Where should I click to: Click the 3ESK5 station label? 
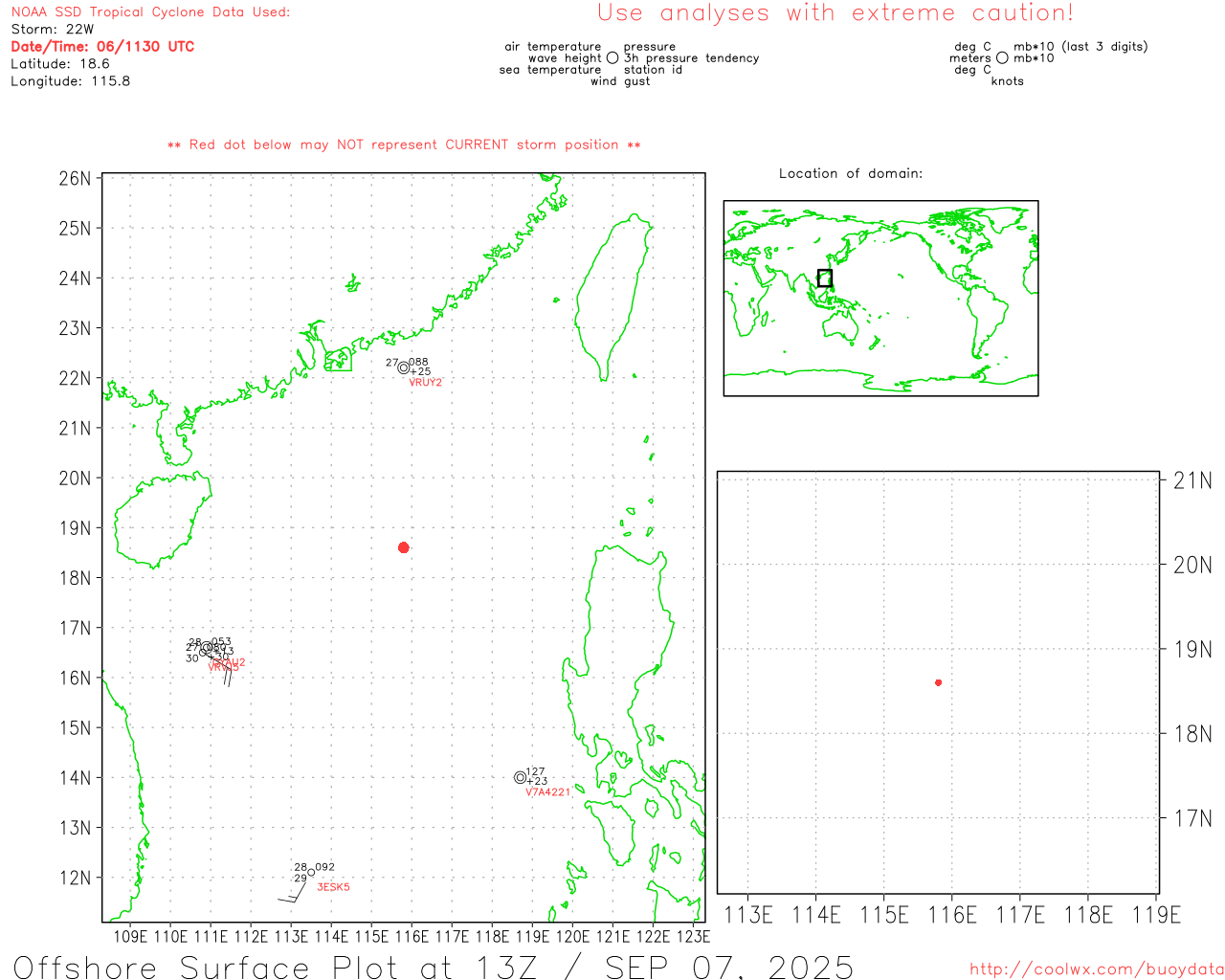click(x=333, y=887)
